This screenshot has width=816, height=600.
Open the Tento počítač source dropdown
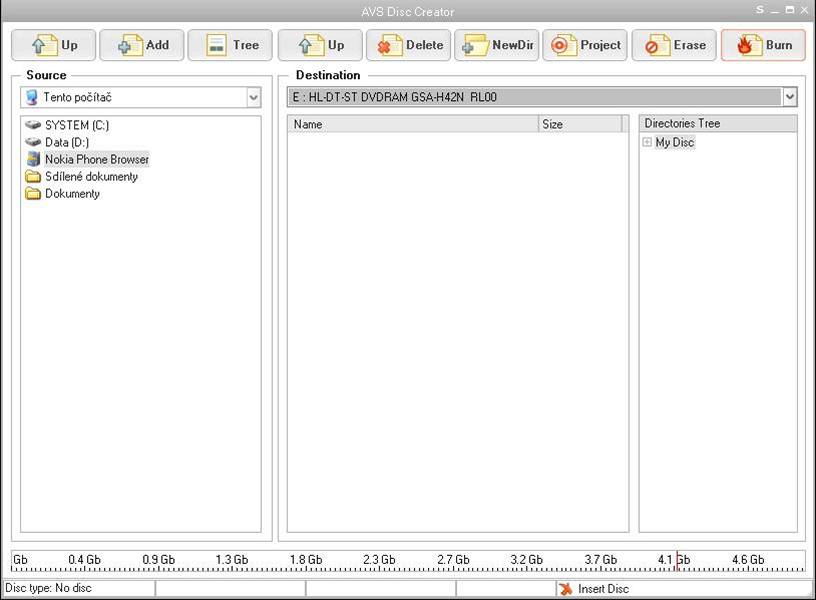[x=253, y=97]
